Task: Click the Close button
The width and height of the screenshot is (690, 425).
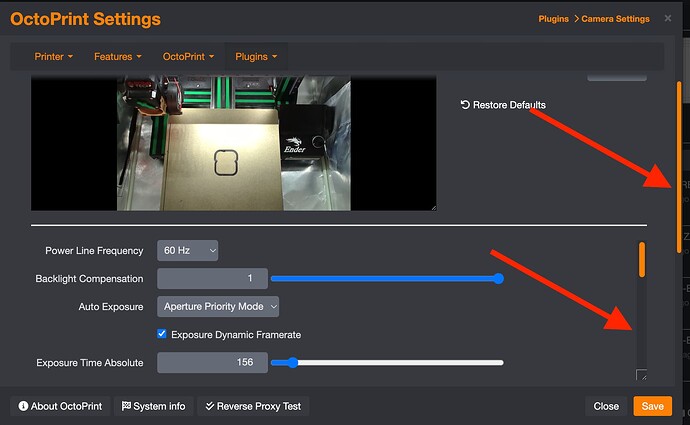Action: pyautogui.click(x=606, y=406)
